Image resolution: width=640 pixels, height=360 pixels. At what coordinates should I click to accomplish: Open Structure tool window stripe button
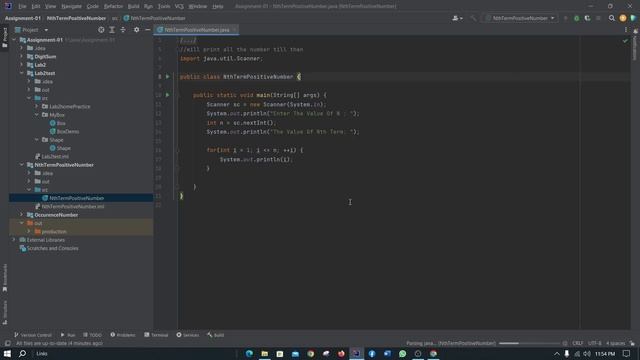pos(4,313)
